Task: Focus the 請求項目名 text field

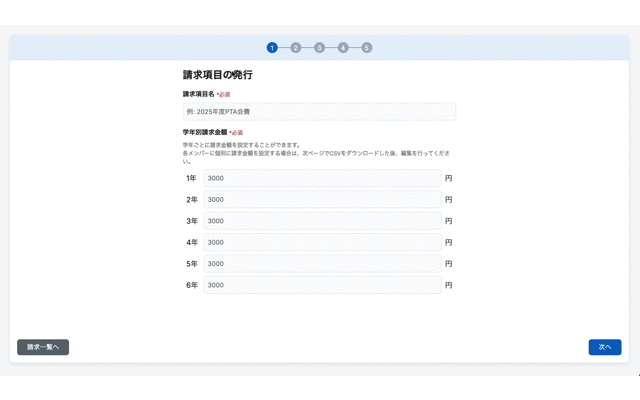Action: [319, 112]
